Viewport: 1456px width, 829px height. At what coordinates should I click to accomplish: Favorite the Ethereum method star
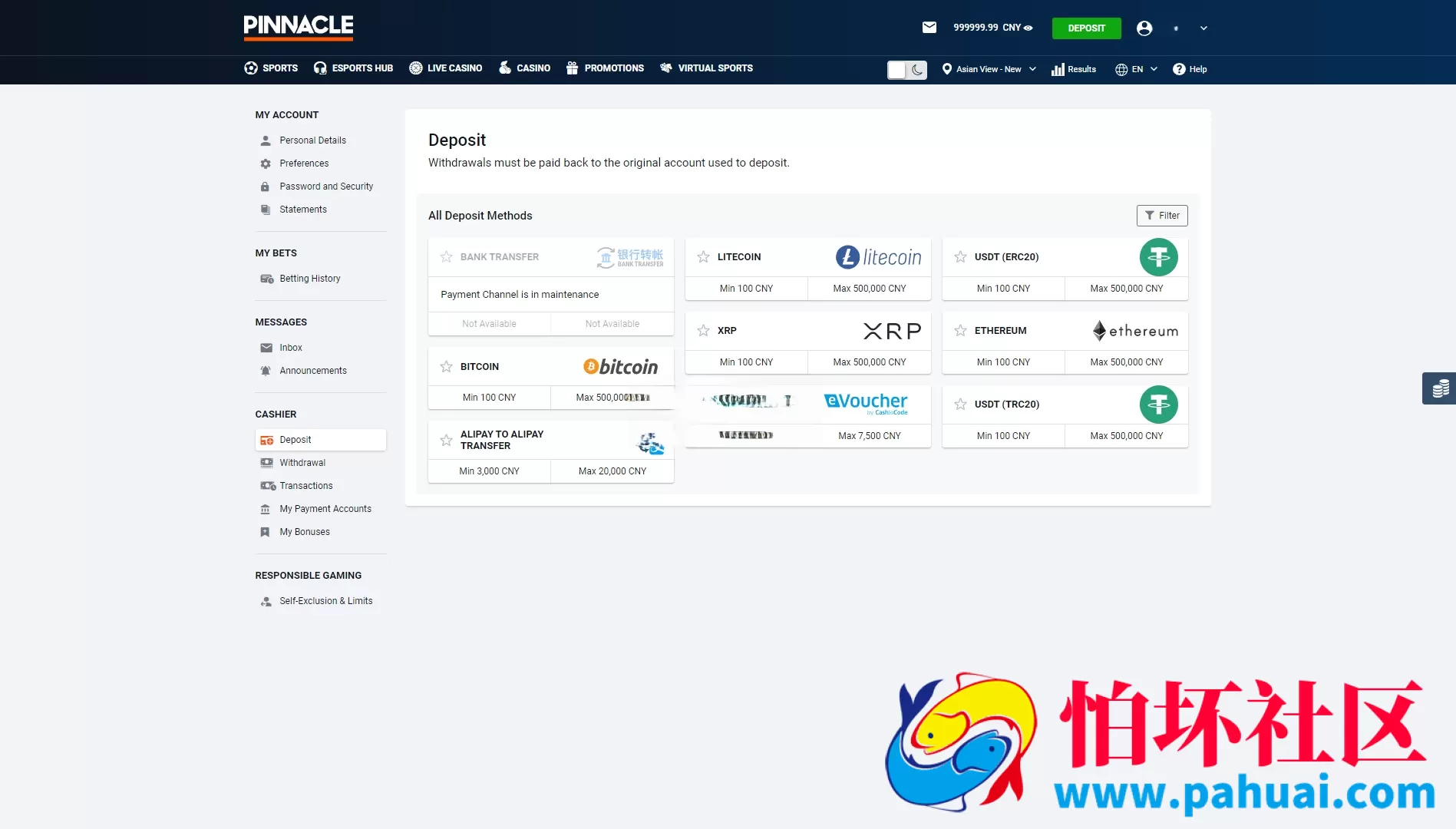click(x=960, y=331)
